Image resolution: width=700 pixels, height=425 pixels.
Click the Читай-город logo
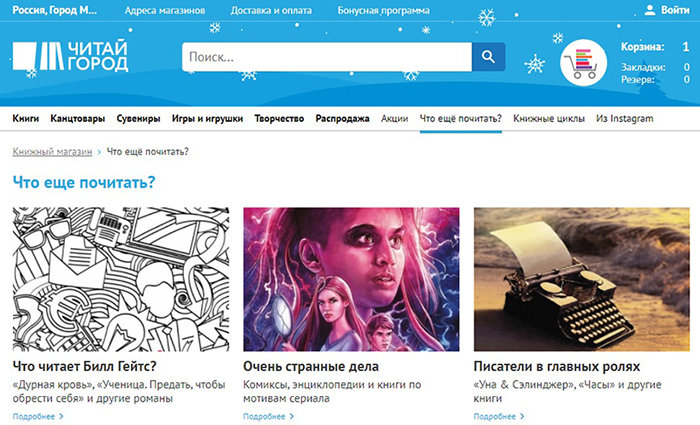pyautogui.click(x=70, y=57)
